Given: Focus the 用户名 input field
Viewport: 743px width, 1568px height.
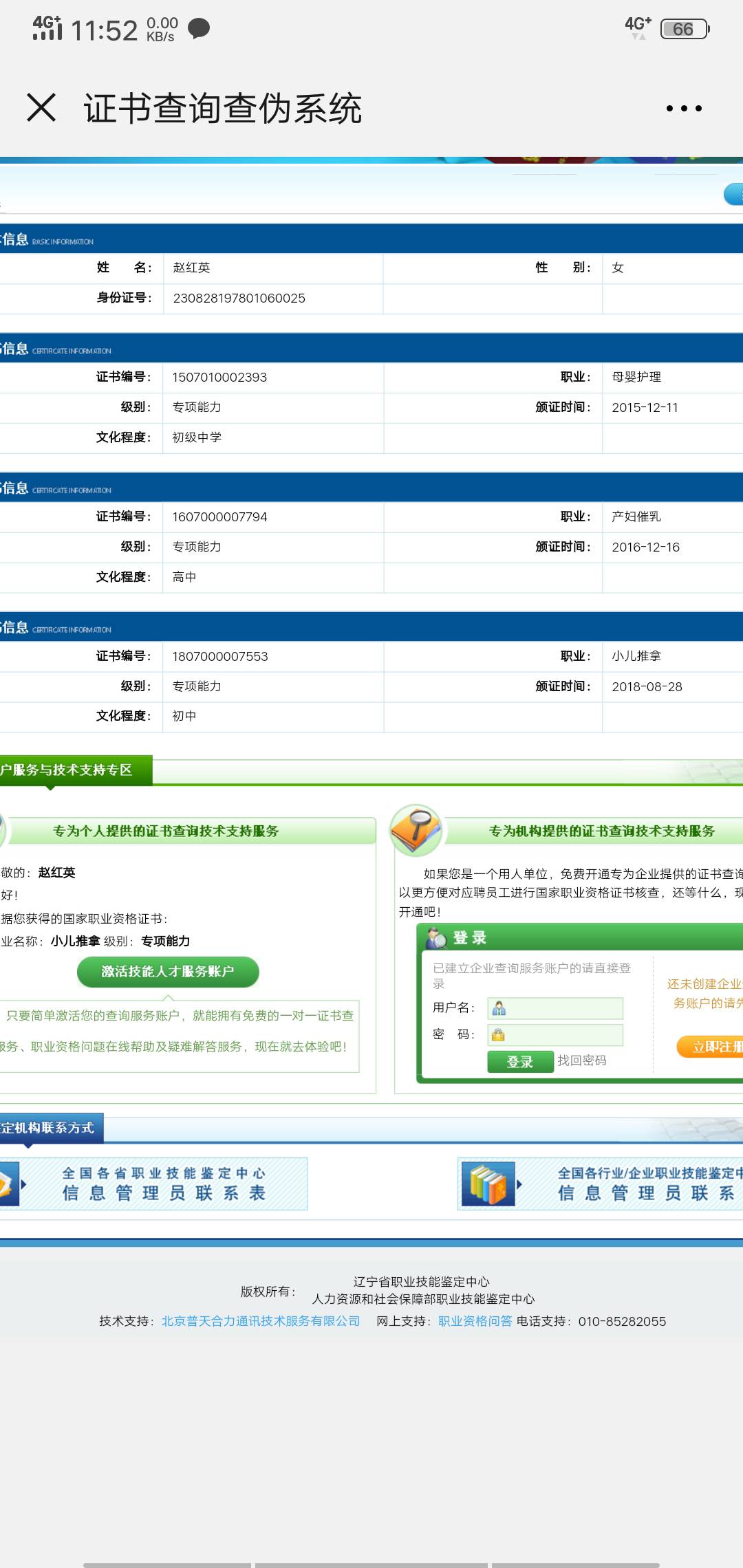Looking at the screenshot, I should [x=555, y=1008].
